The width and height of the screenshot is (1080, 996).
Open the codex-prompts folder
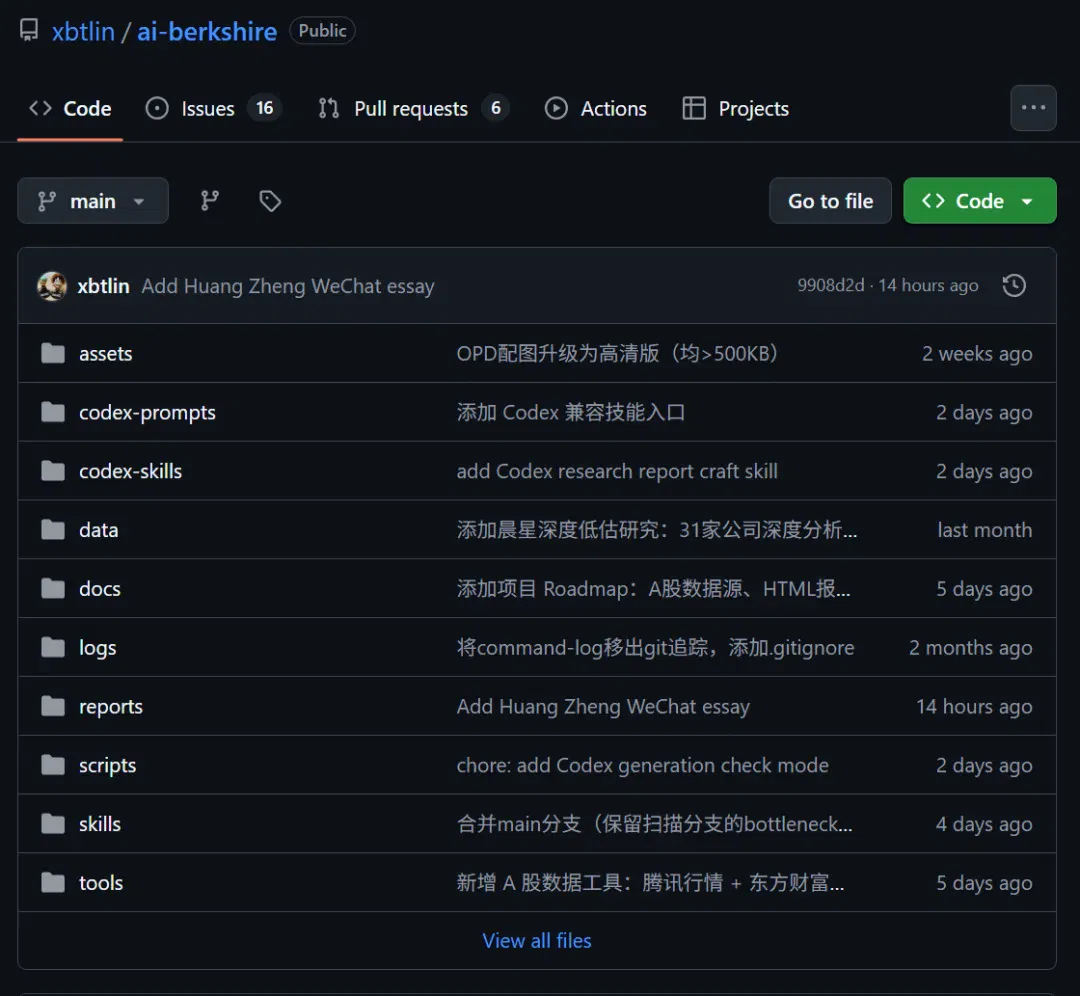tap(147, 413)
